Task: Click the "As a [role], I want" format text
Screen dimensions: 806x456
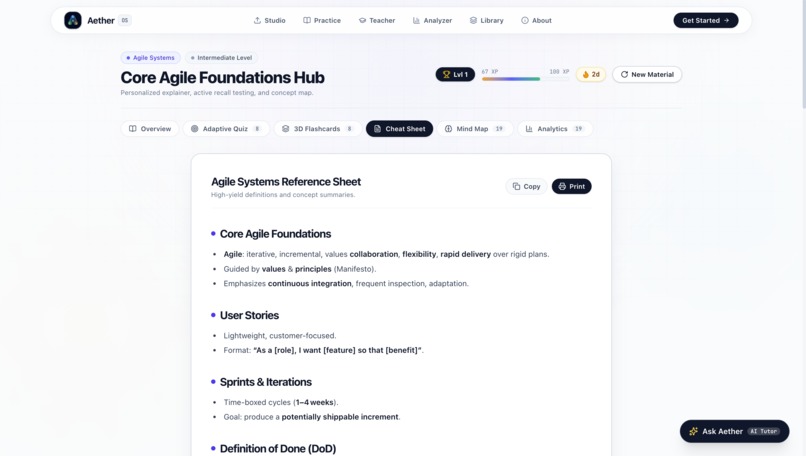Action: 337,350
